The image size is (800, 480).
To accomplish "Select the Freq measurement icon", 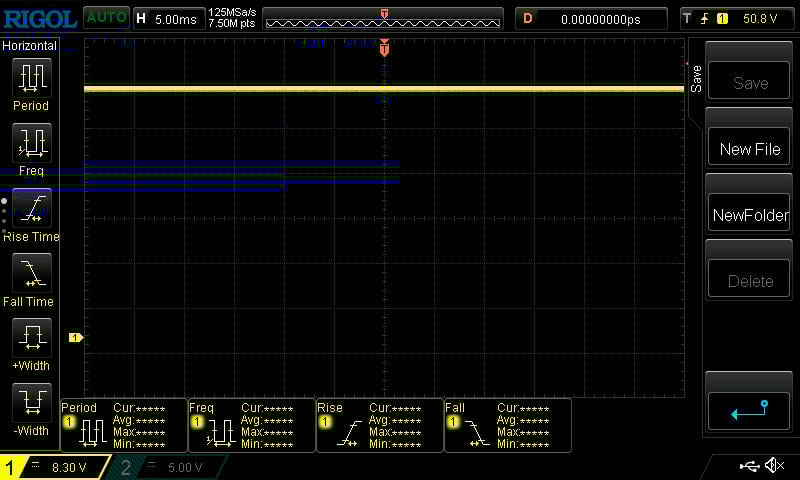I will (x=32, y=142).
